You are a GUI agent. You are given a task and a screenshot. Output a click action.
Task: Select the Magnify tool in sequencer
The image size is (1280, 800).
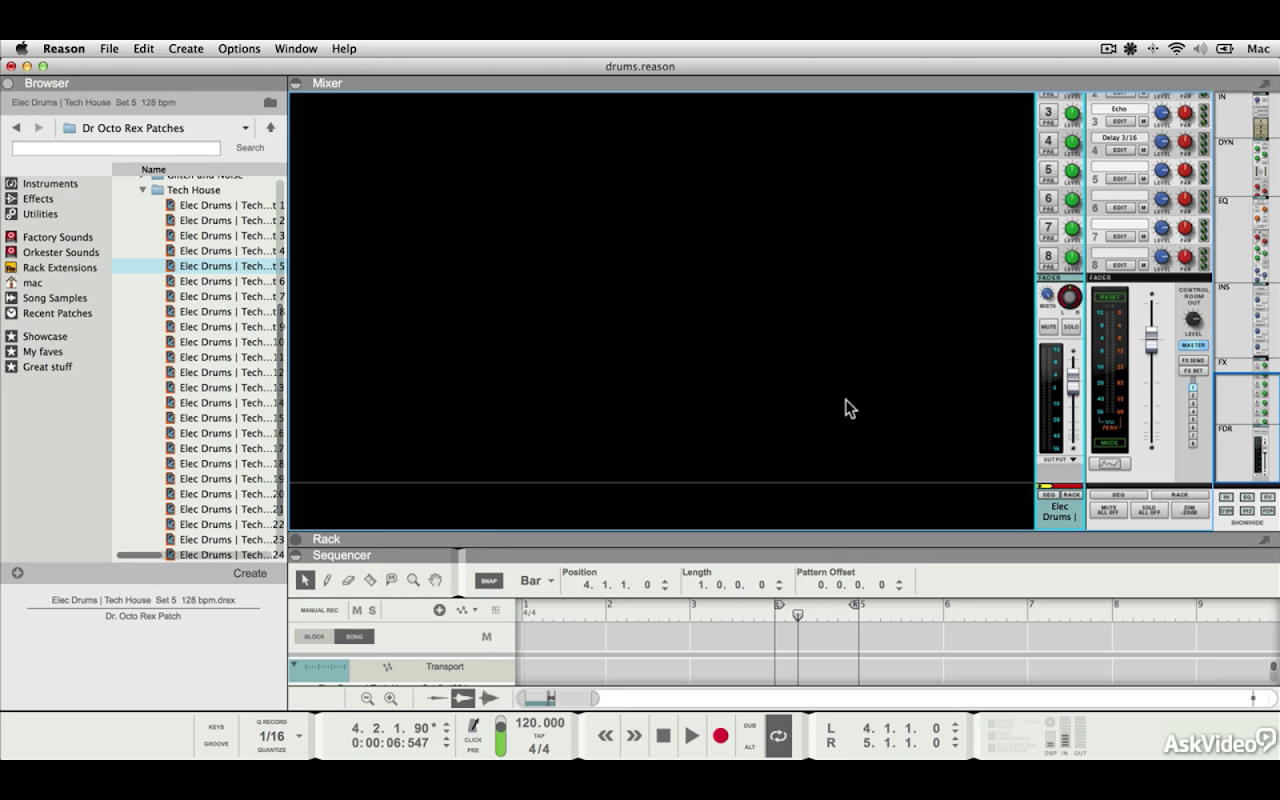coord(413,580)
